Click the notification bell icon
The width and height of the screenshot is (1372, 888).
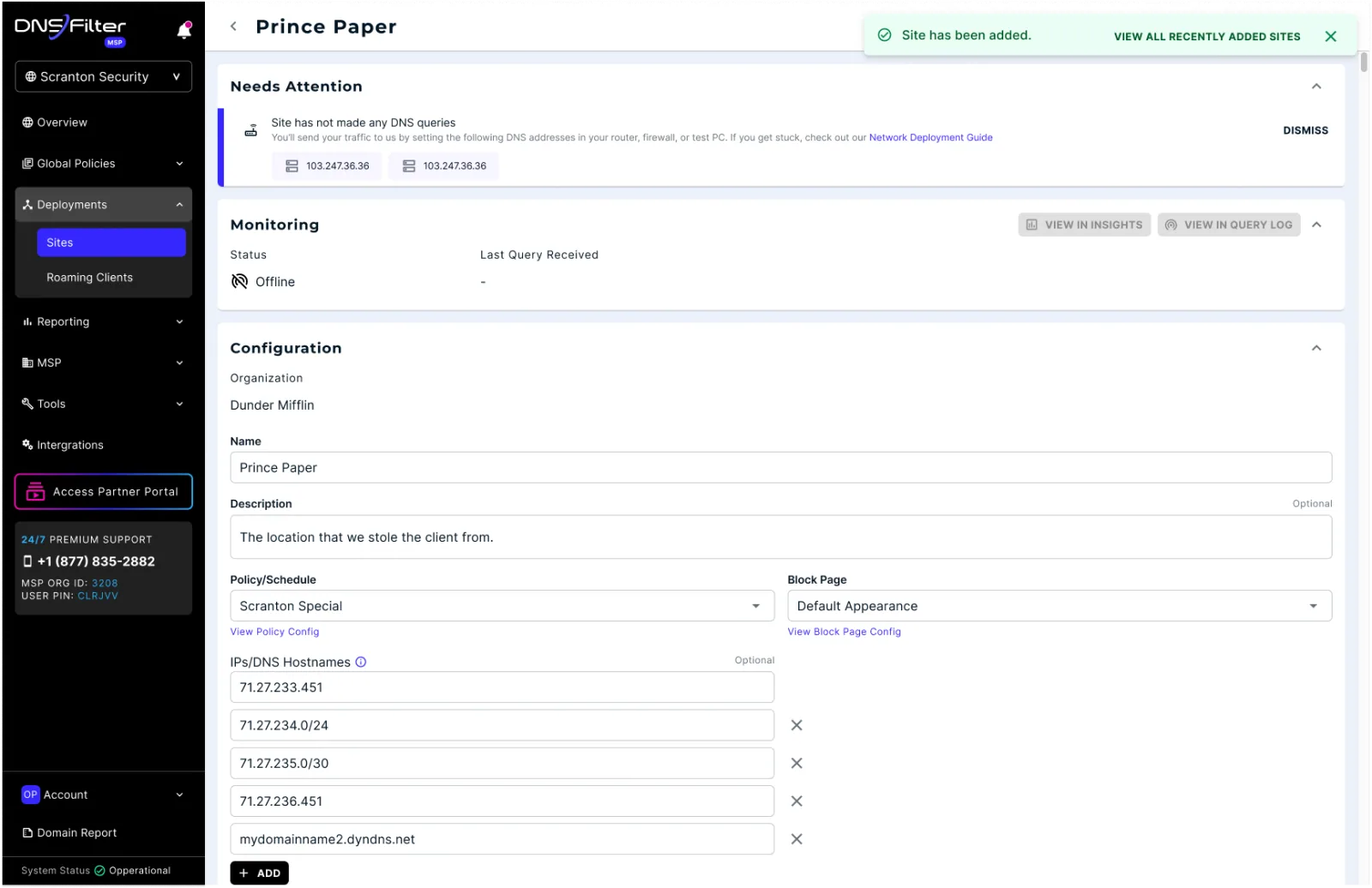(184, 30)
